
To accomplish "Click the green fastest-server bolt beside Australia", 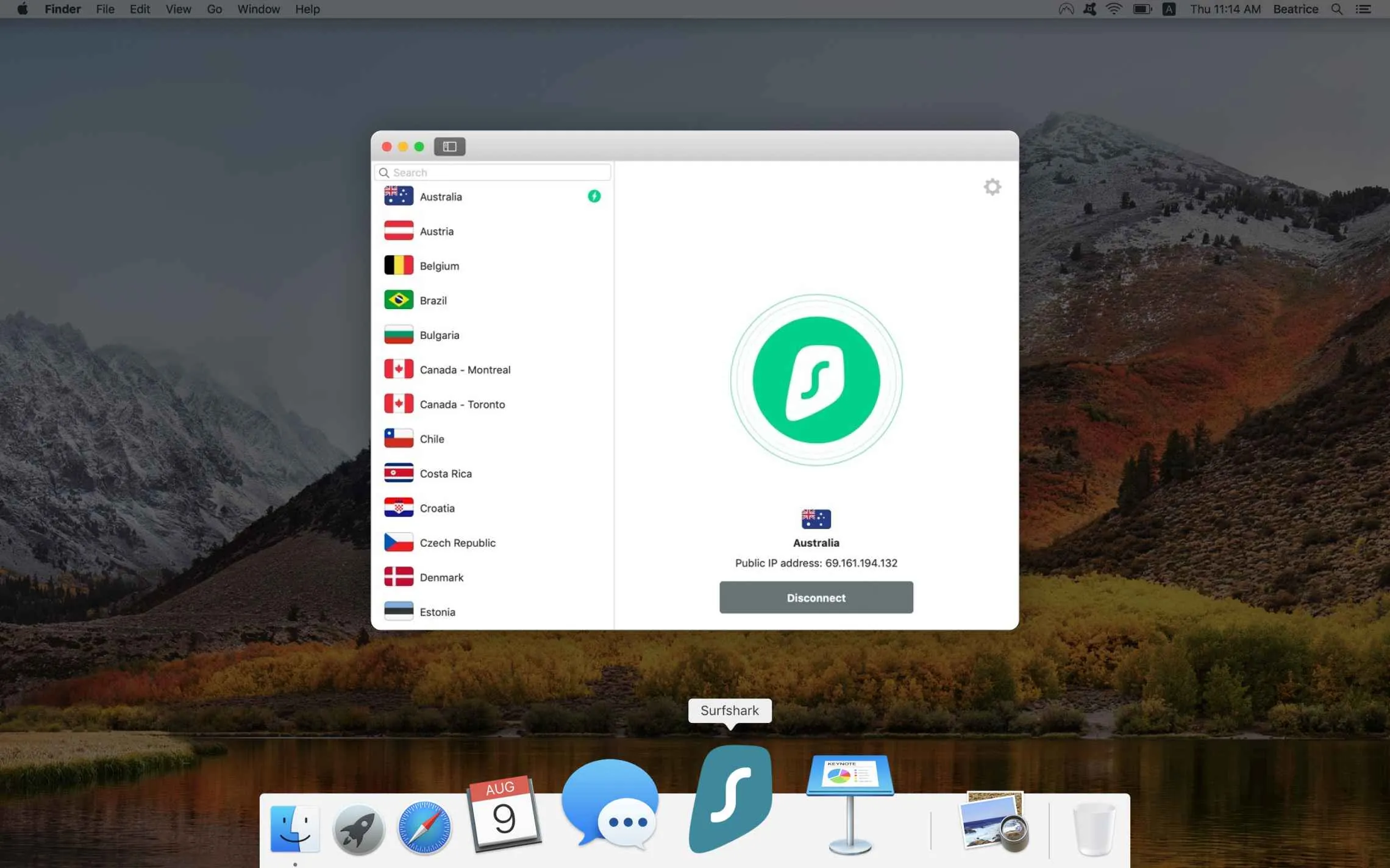I will point(594,196).
